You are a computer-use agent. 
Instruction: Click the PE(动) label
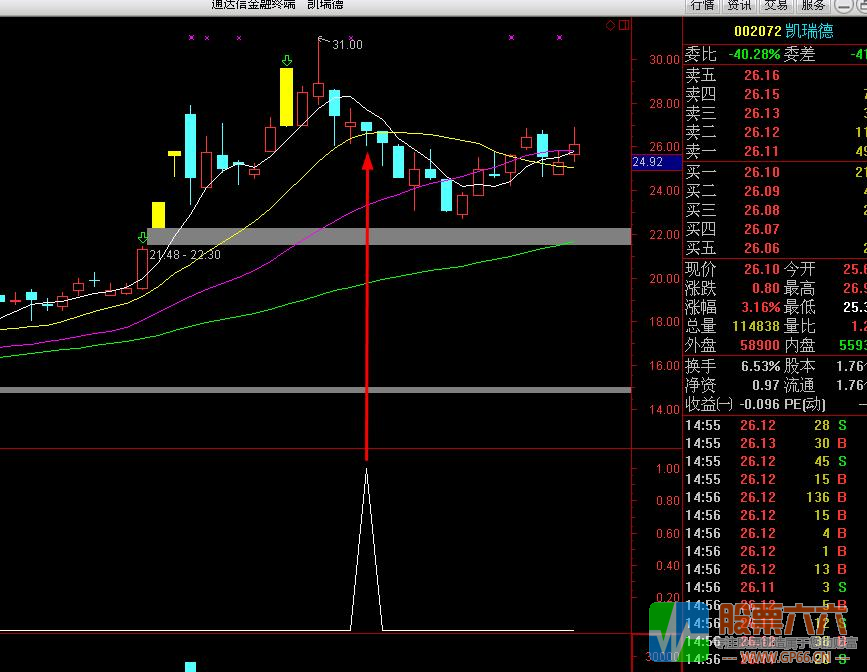click(805, 404)
